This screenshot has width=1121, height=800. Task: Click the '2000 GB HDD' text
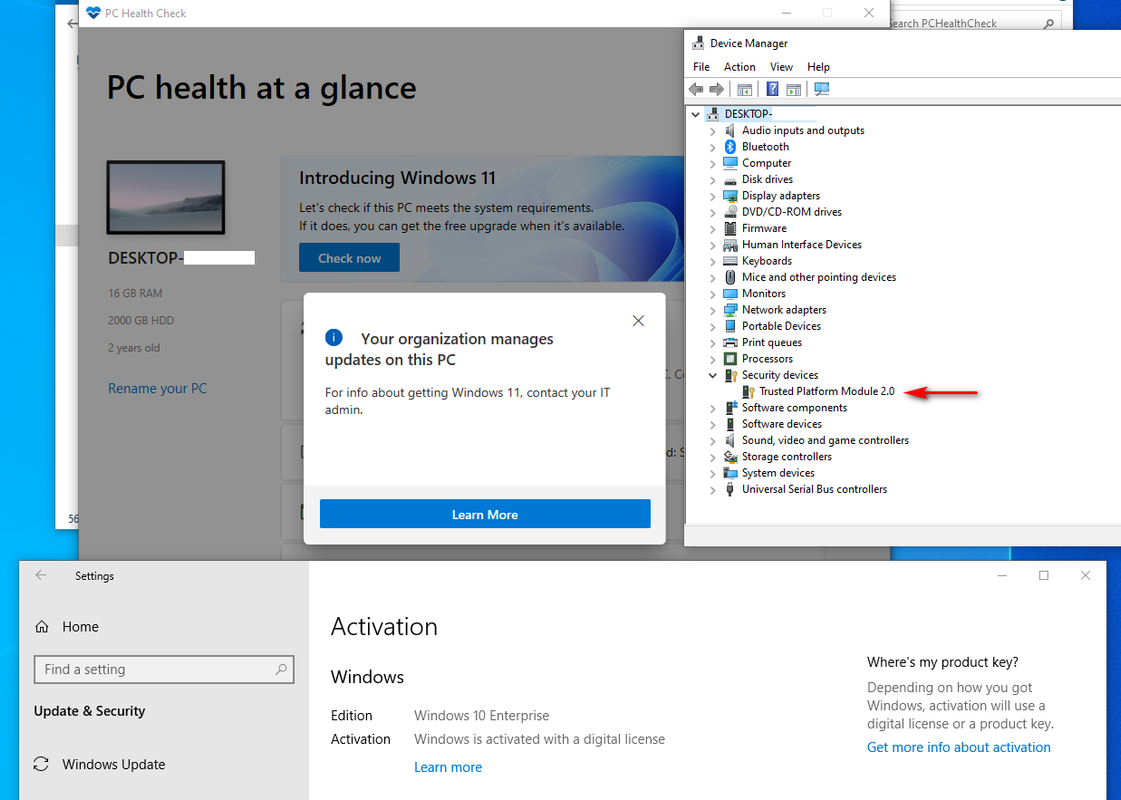coord(141,320)
